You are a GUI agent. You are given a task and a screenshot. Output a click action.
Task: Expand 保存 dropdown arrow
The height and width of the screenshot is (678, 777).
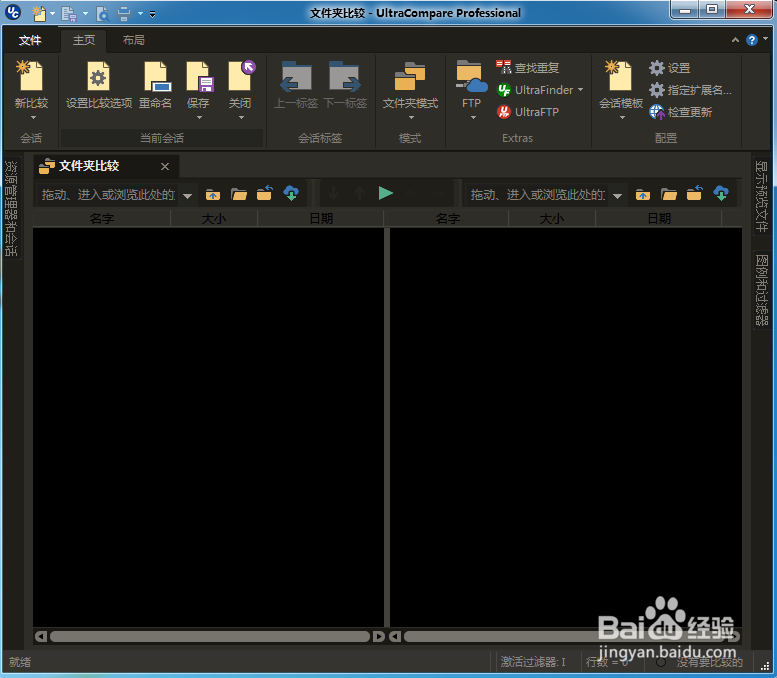pos(199,117)
